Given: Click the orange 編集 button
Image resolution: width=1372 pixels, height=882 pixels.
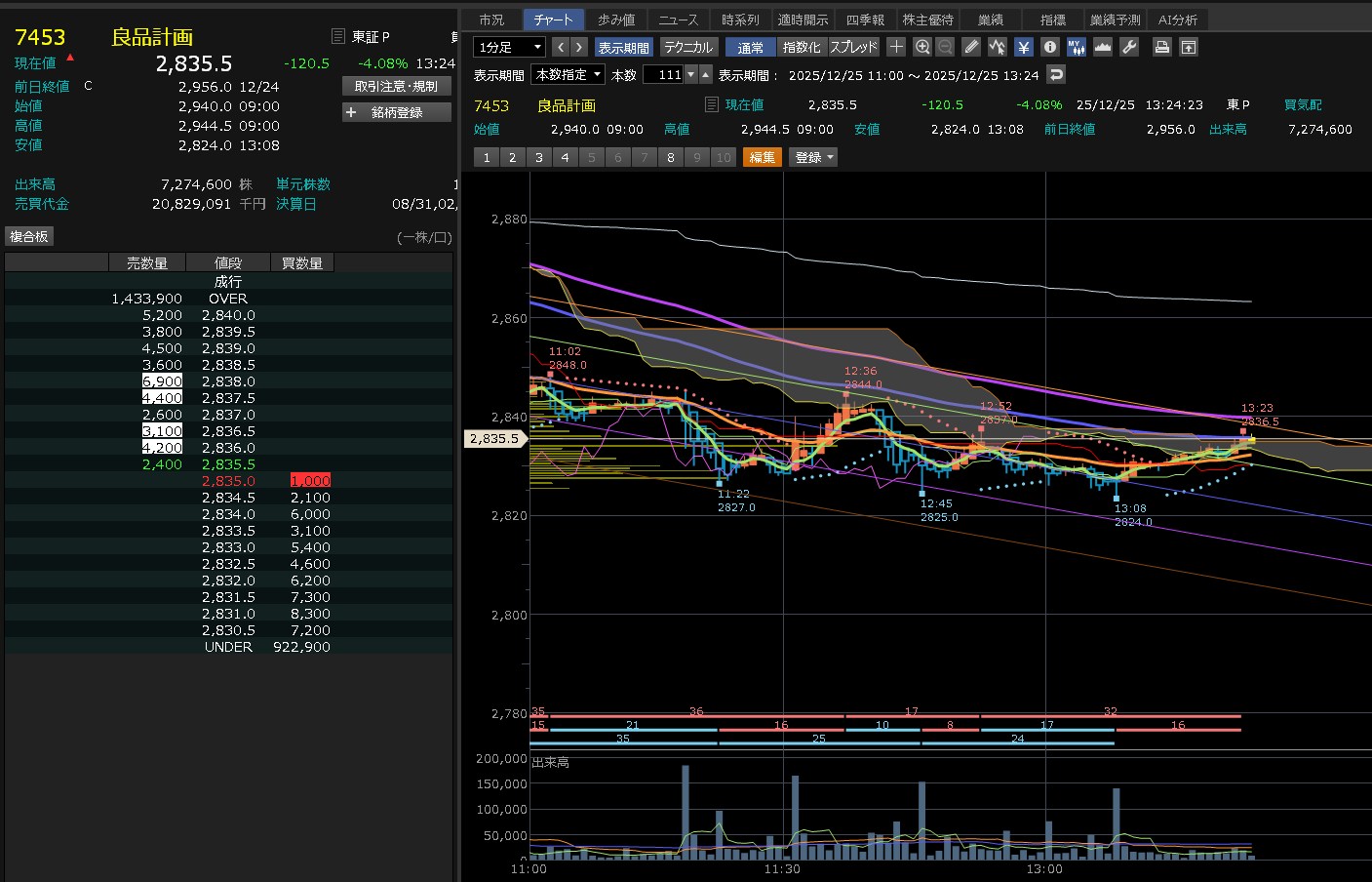Looking at the screenshot, I should click(762, 157).
